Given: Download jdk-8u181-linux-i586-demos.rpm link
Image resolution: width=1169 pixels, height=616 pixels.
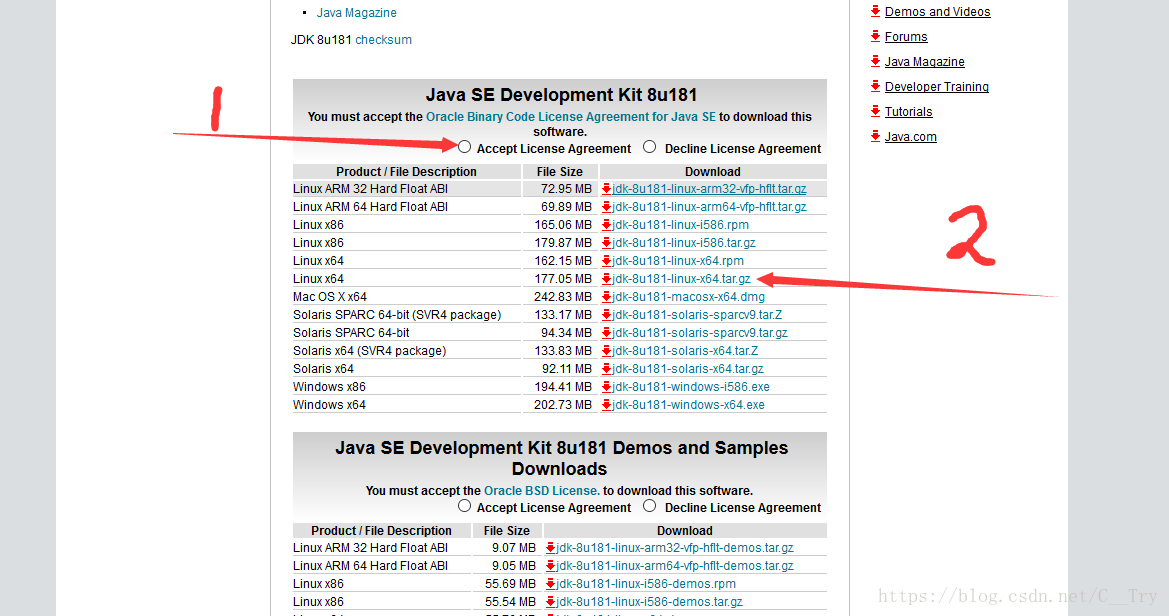Looking at the screenshot, I should point(646,584).
